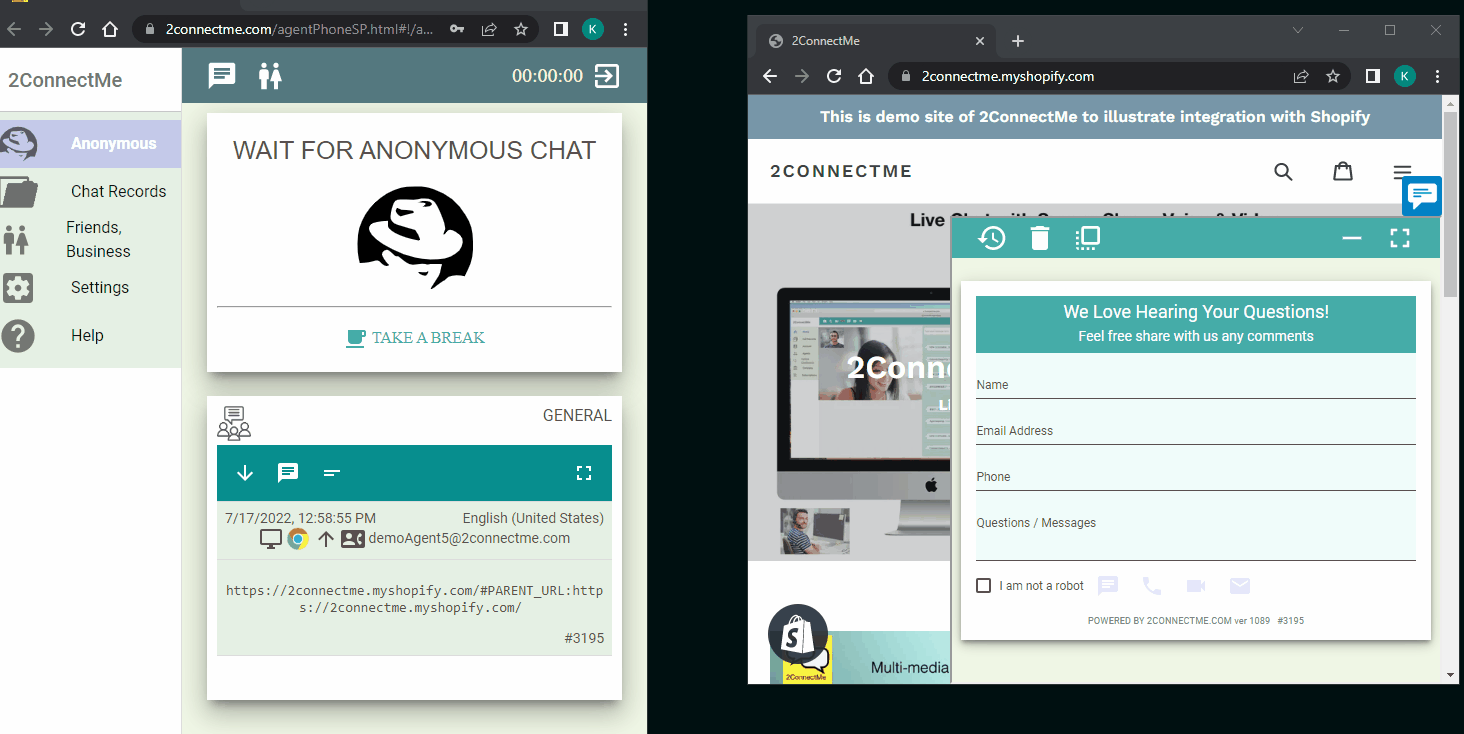1464x734 pixels.
Task: Click the #3195 id in General panel
Action: coord(584,638)
